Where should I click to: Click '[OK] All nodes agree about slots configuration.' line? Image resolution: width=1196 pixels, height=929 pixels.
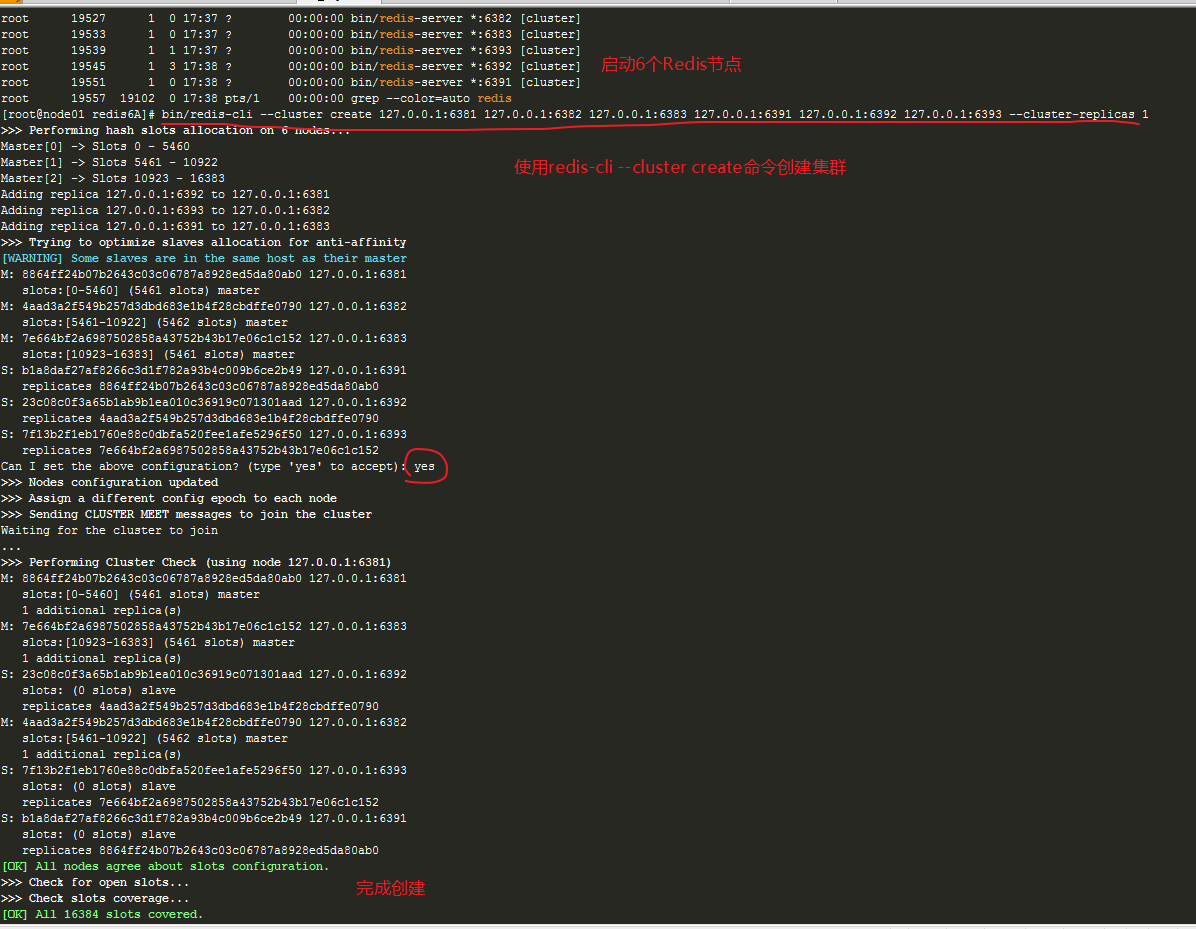tap(166, 866)
